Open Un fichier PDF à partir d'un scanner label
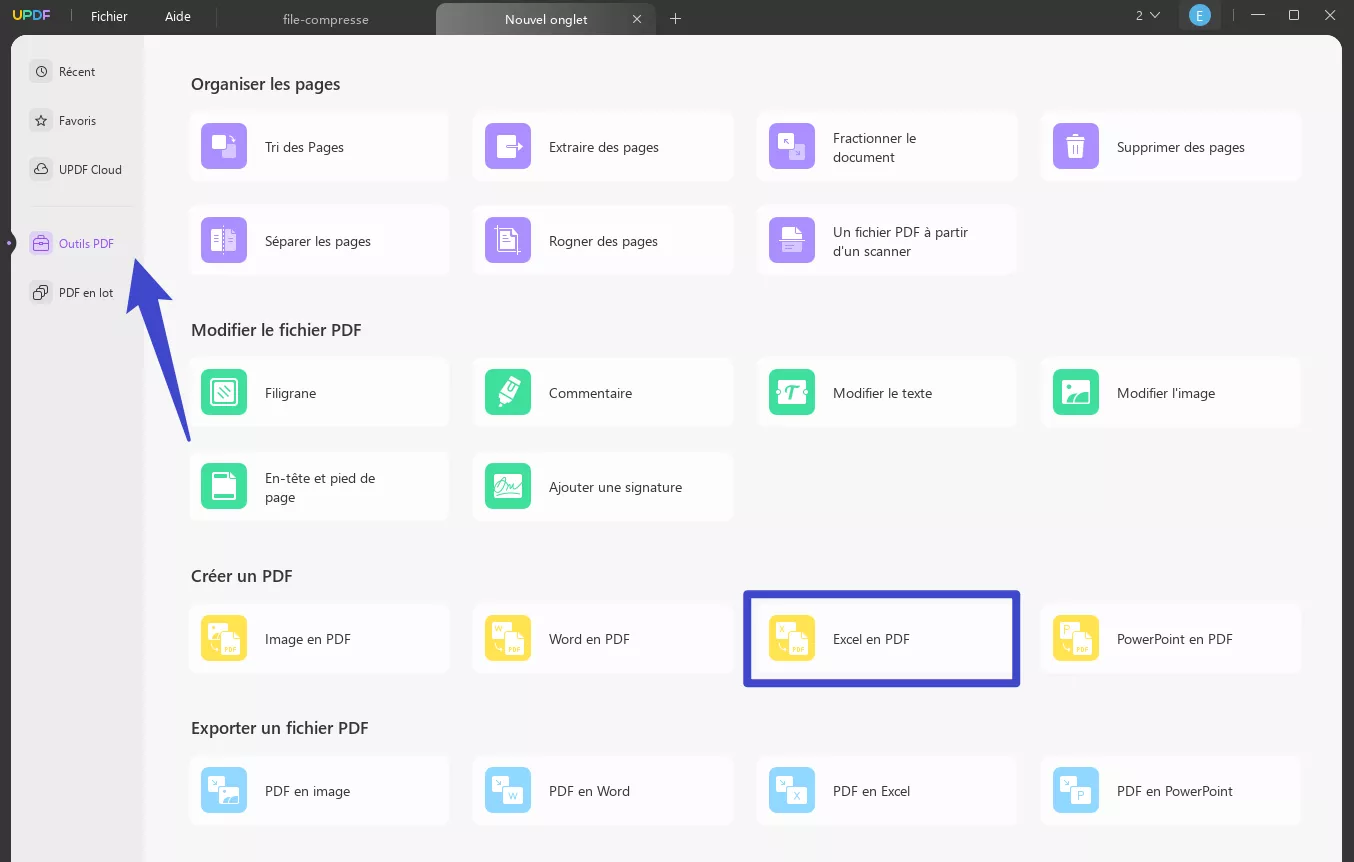Image resolution: width=1354 pixels, height=862 pixels. [900, 241]
